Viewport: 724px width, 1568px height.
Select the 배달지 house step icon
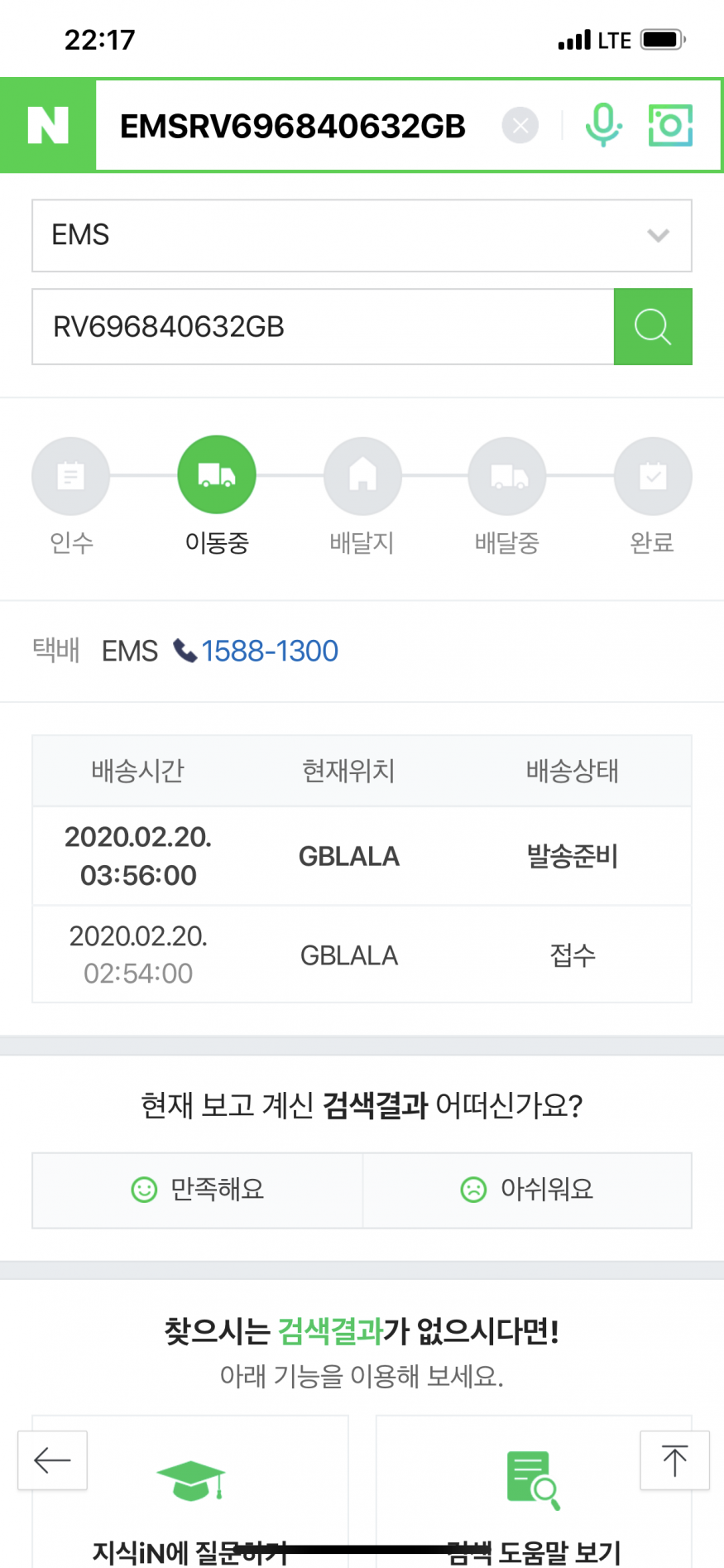(362, 476)
